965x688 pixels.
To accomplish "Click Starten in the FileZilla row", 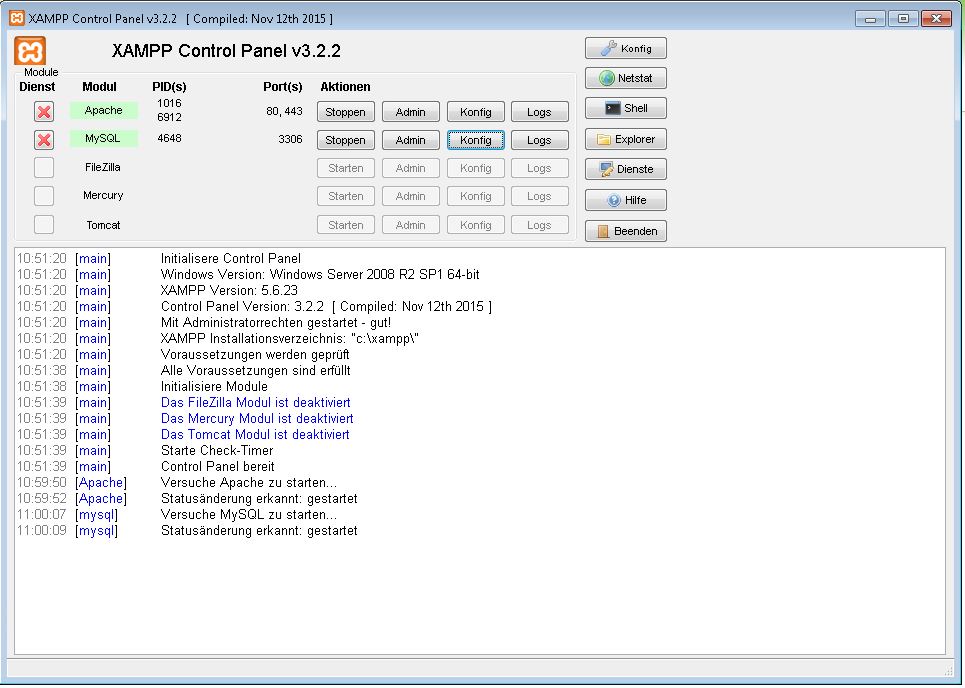I will (346, 168).
